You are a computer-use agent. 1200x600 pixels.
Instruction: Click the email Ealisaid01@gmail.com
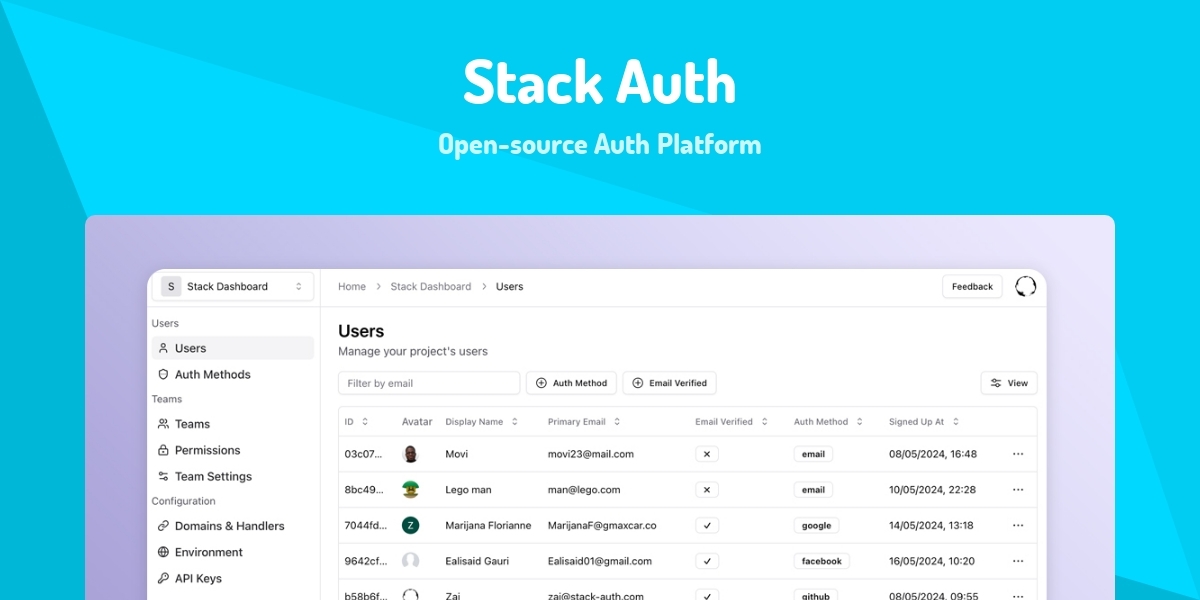[600, 561]
